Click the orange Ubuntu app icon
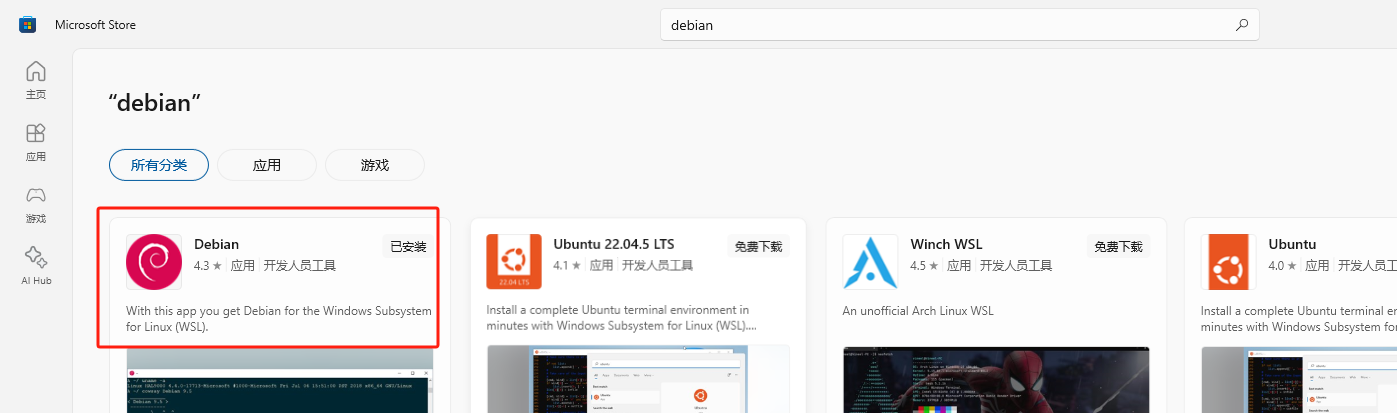The image size is (1397, 413). [1229, 261]
